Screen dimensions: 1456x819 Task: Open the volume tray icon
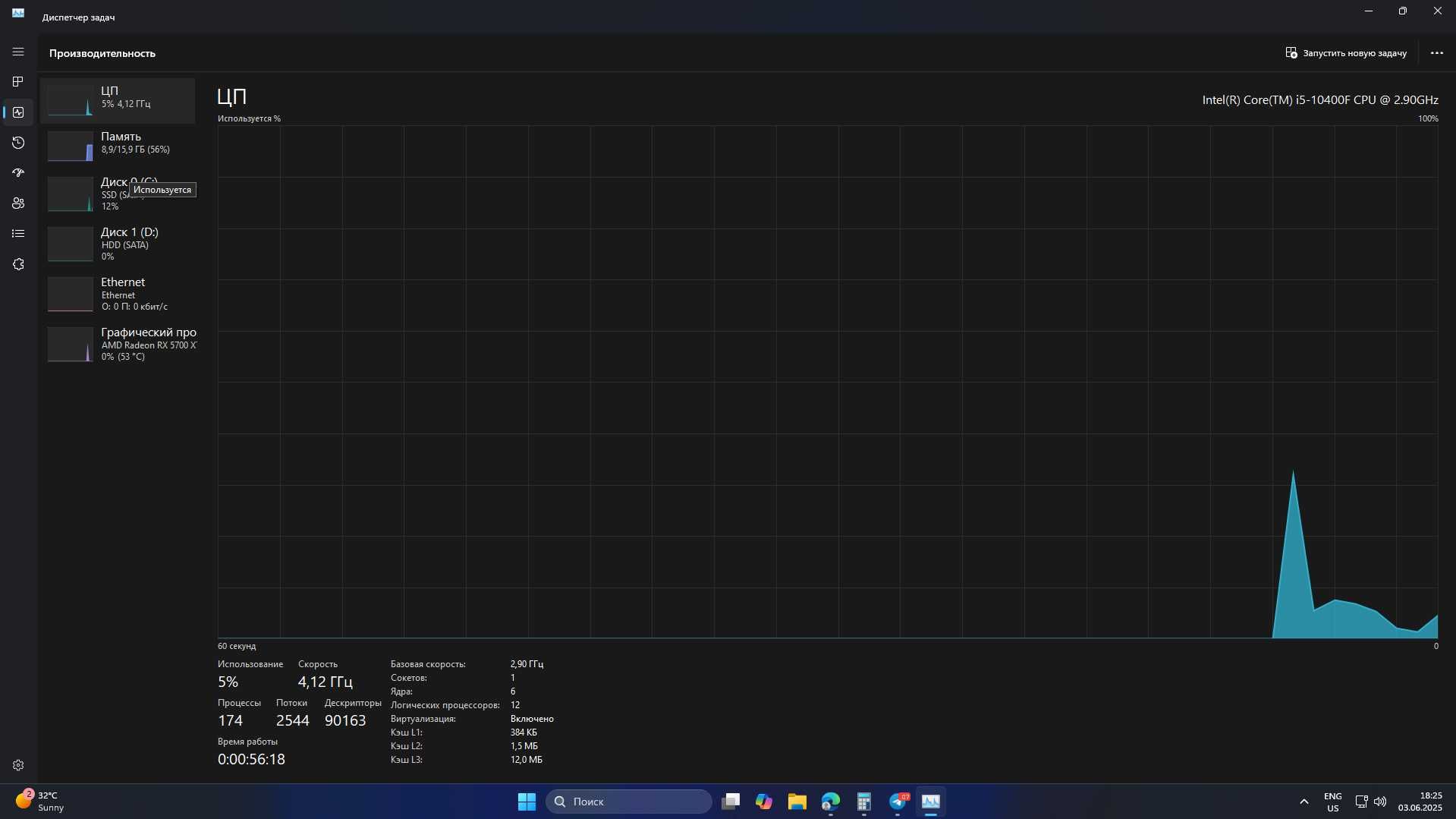click(x=1380, y=802)
